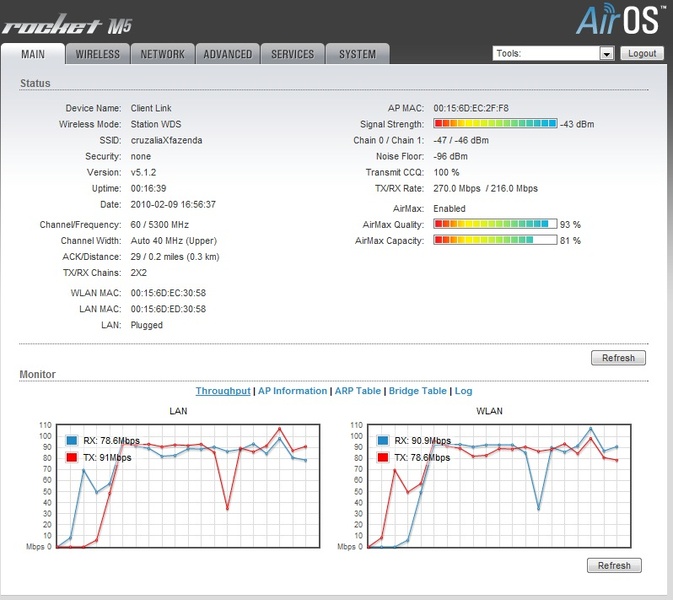673x600 pixels.
Task: Click the Security value 'none'
Action: (x=141, y=156)
